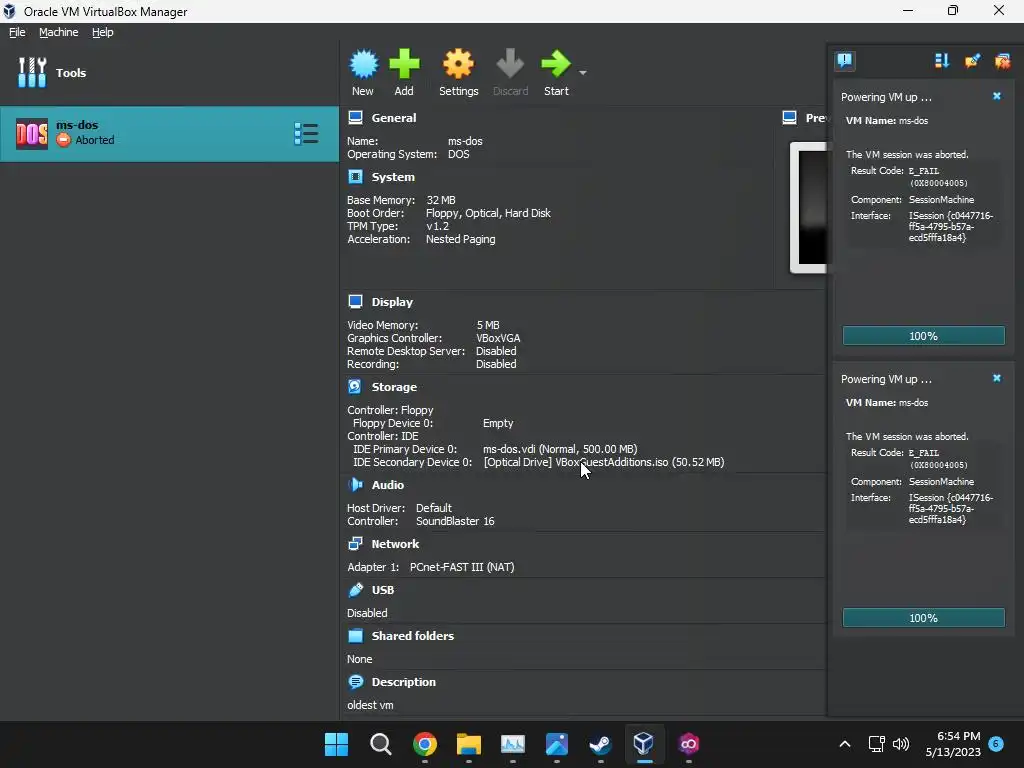Viewport: 1024px width, 768px height.
Task: Click the USB section plug icon
Action: 355,590
